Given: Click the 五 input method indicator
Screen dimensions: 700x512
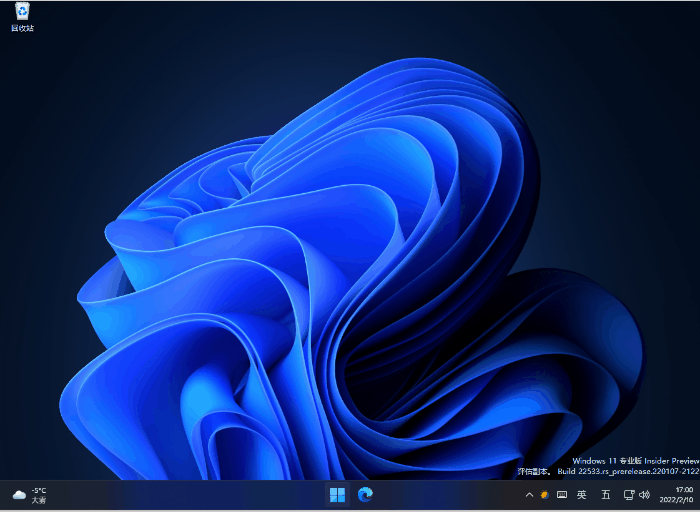Looking at the screenshot, I should point(606,495).
